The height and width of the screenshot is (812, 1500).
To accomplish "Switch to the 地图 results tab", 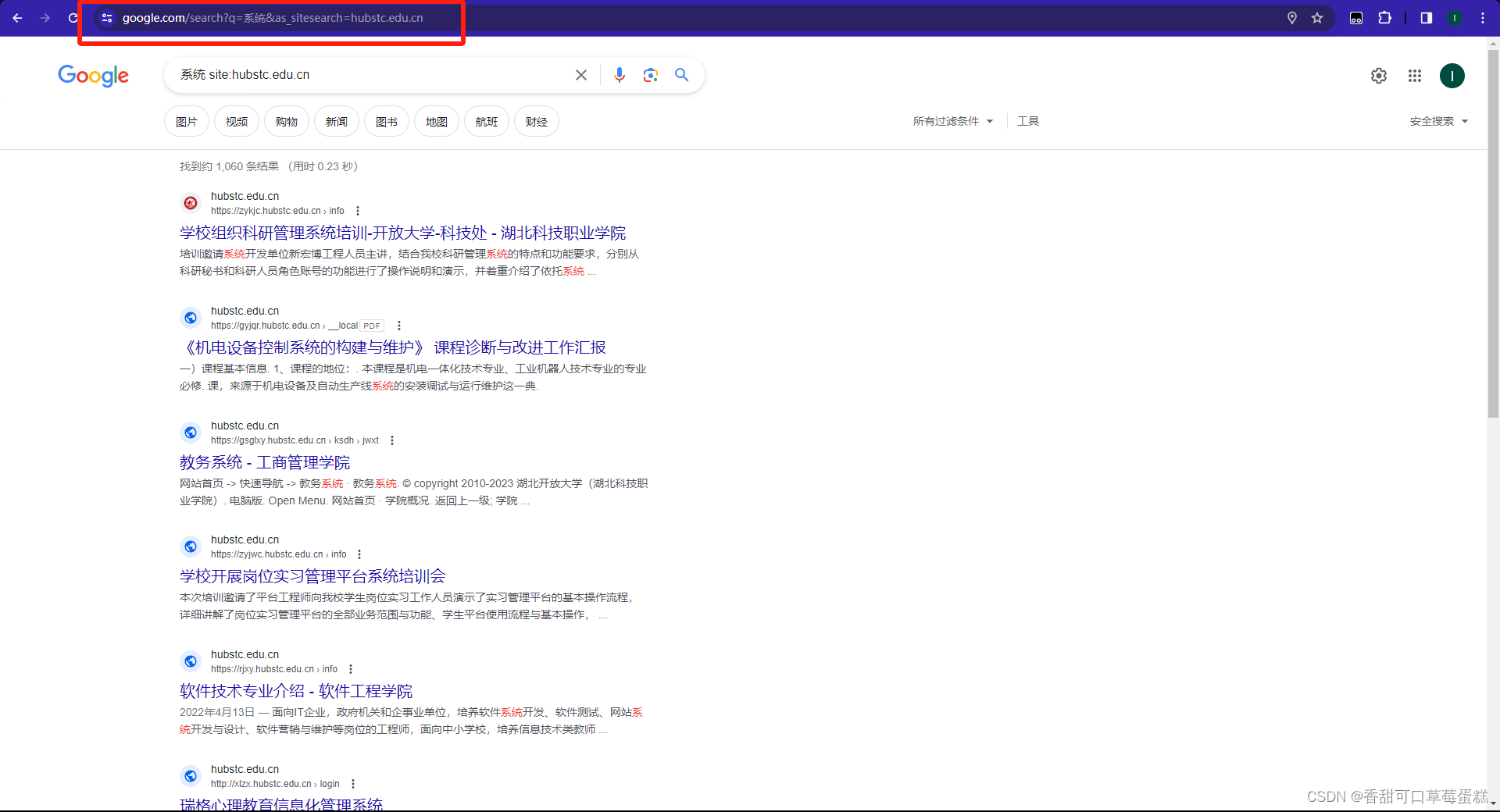I will click(437, 121).
